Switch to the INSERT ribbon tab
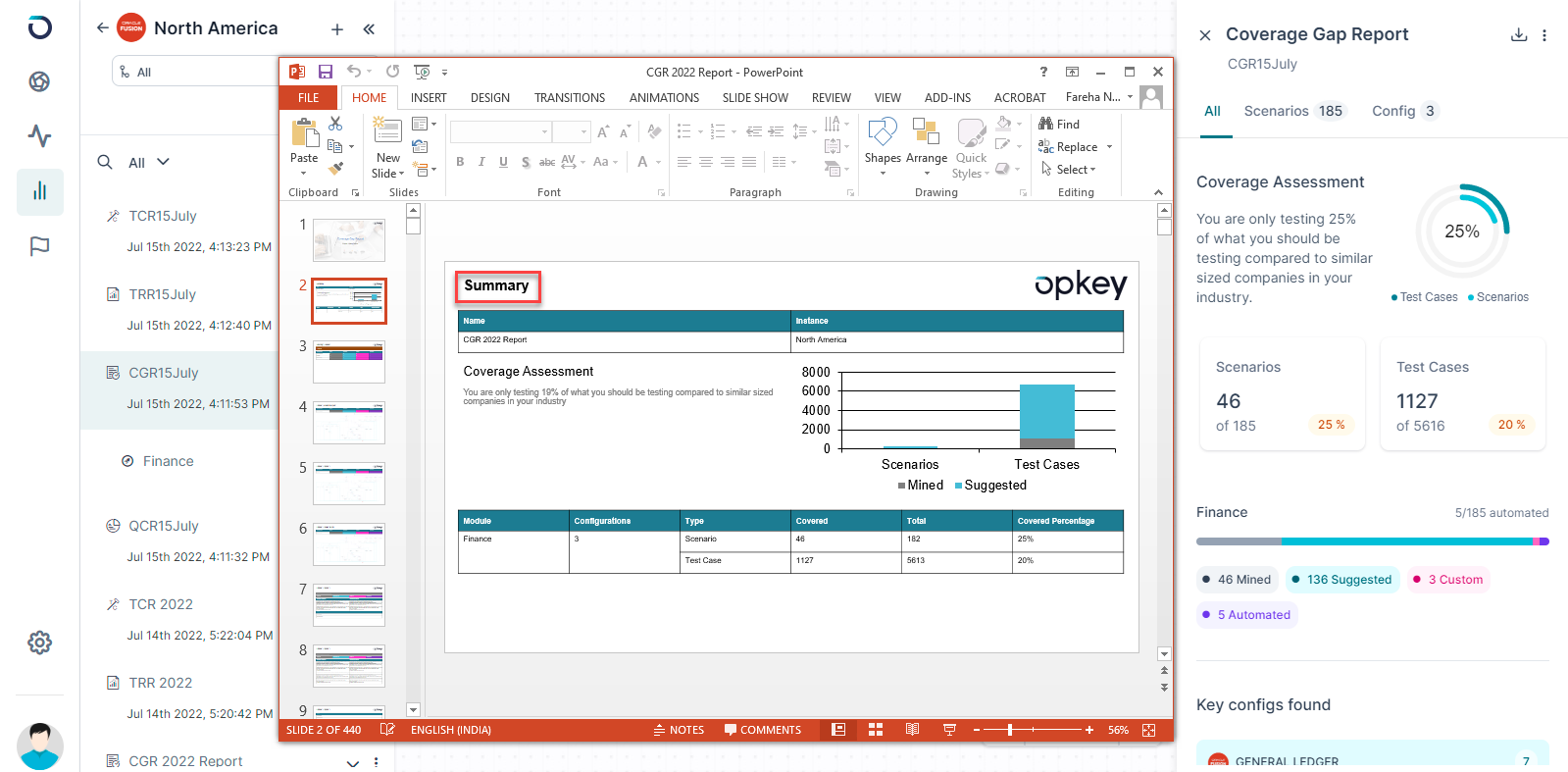The height and width of the screenshot is (772, 1568). (429, 97)
